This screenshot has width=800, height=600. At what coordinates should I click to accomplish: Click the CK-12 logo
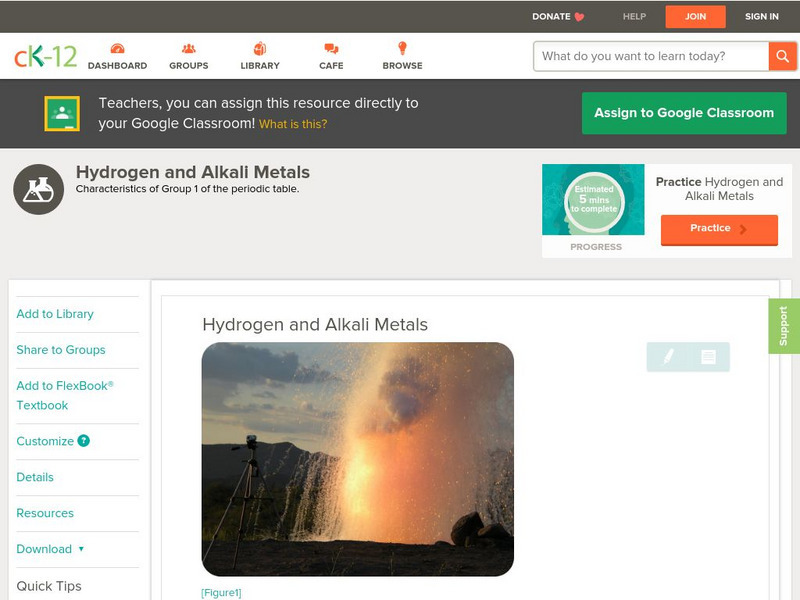(x=45, y=57)
